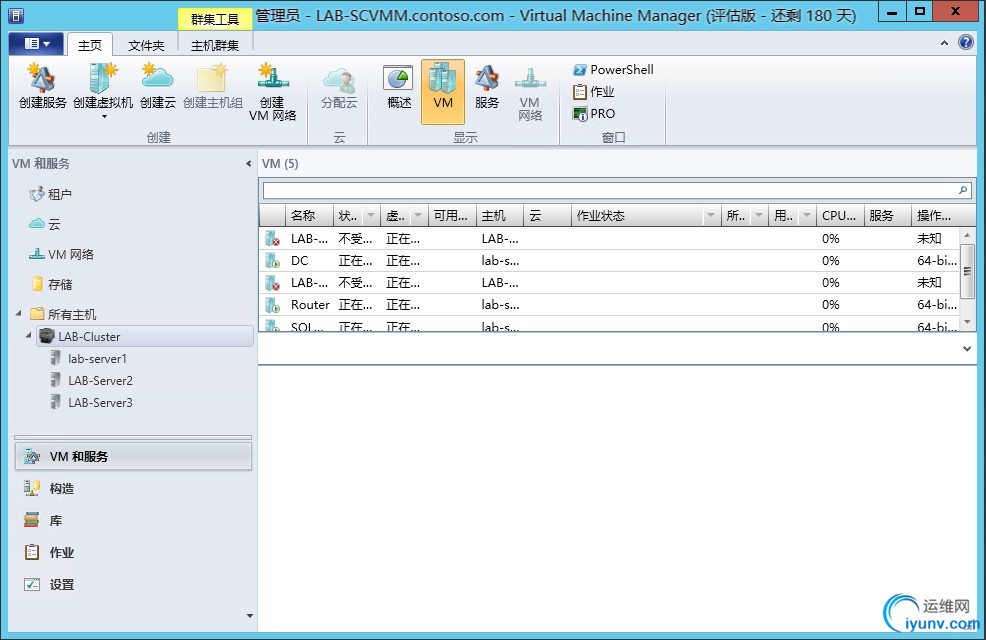This screenshot has width=986, height=640.
Task: Click the VM list scroll-down arrow
Action: [967, 323]
